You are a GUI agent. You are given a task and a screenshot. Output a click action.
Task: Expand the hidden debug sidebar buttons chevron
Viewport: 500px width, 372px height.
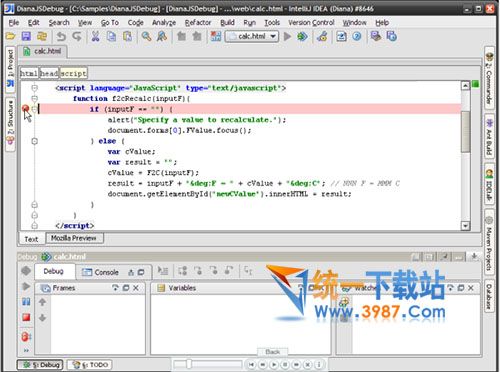pyautogui.click(x=26, y=350)
